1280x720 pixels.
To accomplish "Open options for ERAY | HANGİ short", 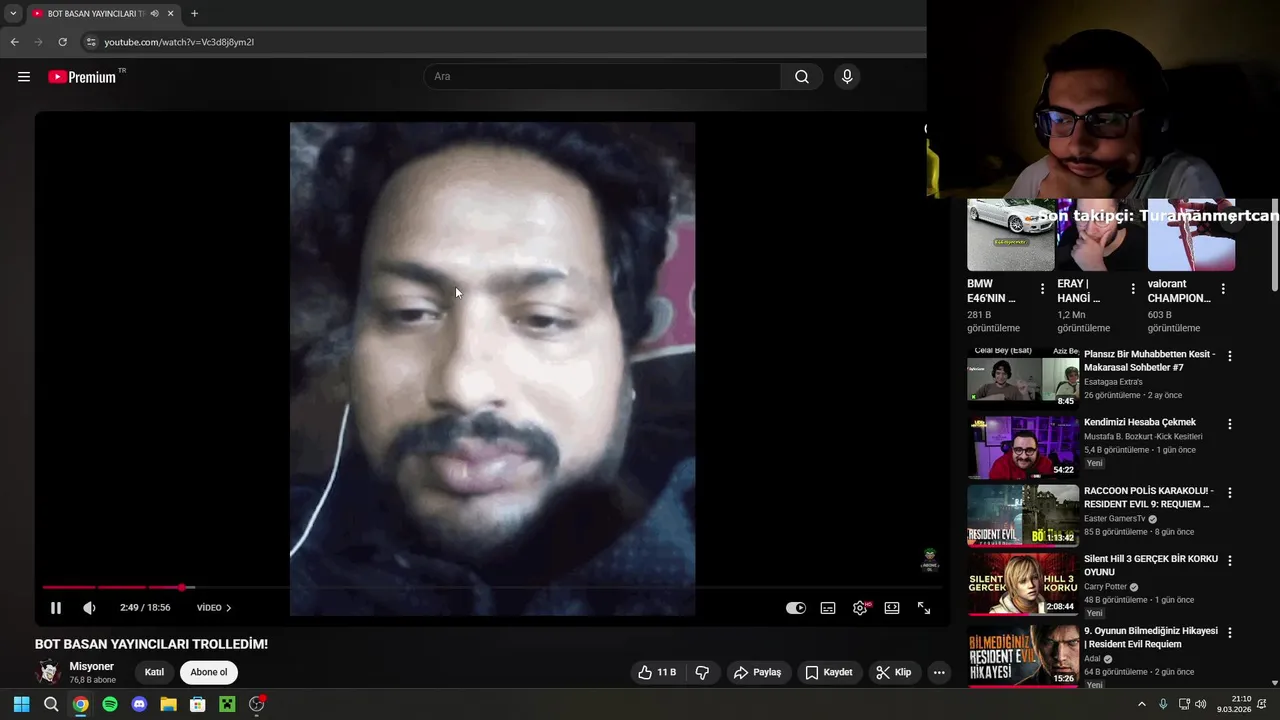I will (x=1132, y=289).
